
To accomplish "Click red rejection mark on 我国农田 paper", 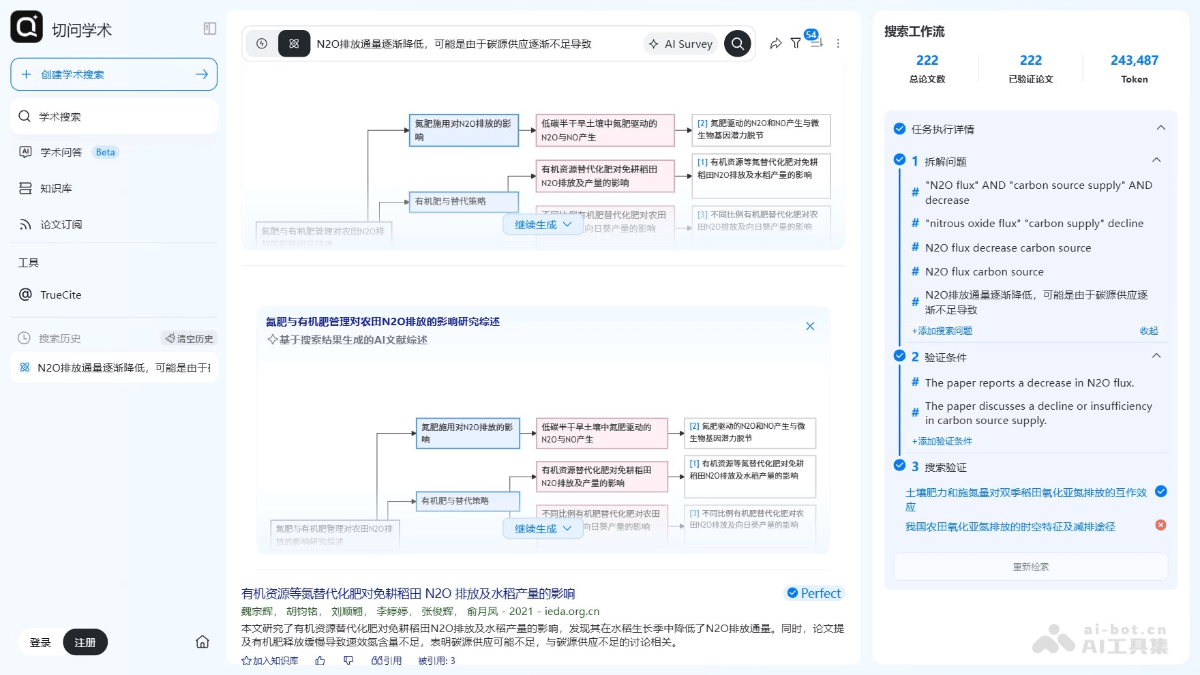I will 1160,524.
